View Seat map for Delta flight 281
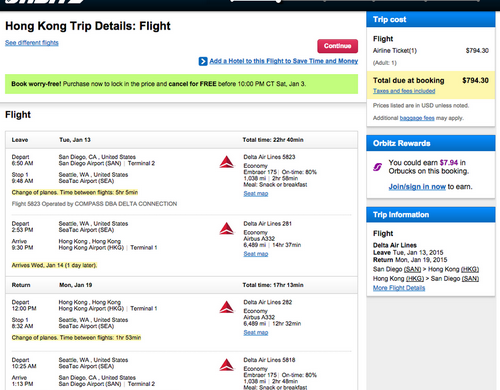This screenshot has height=390, width=500. point(256,254)
